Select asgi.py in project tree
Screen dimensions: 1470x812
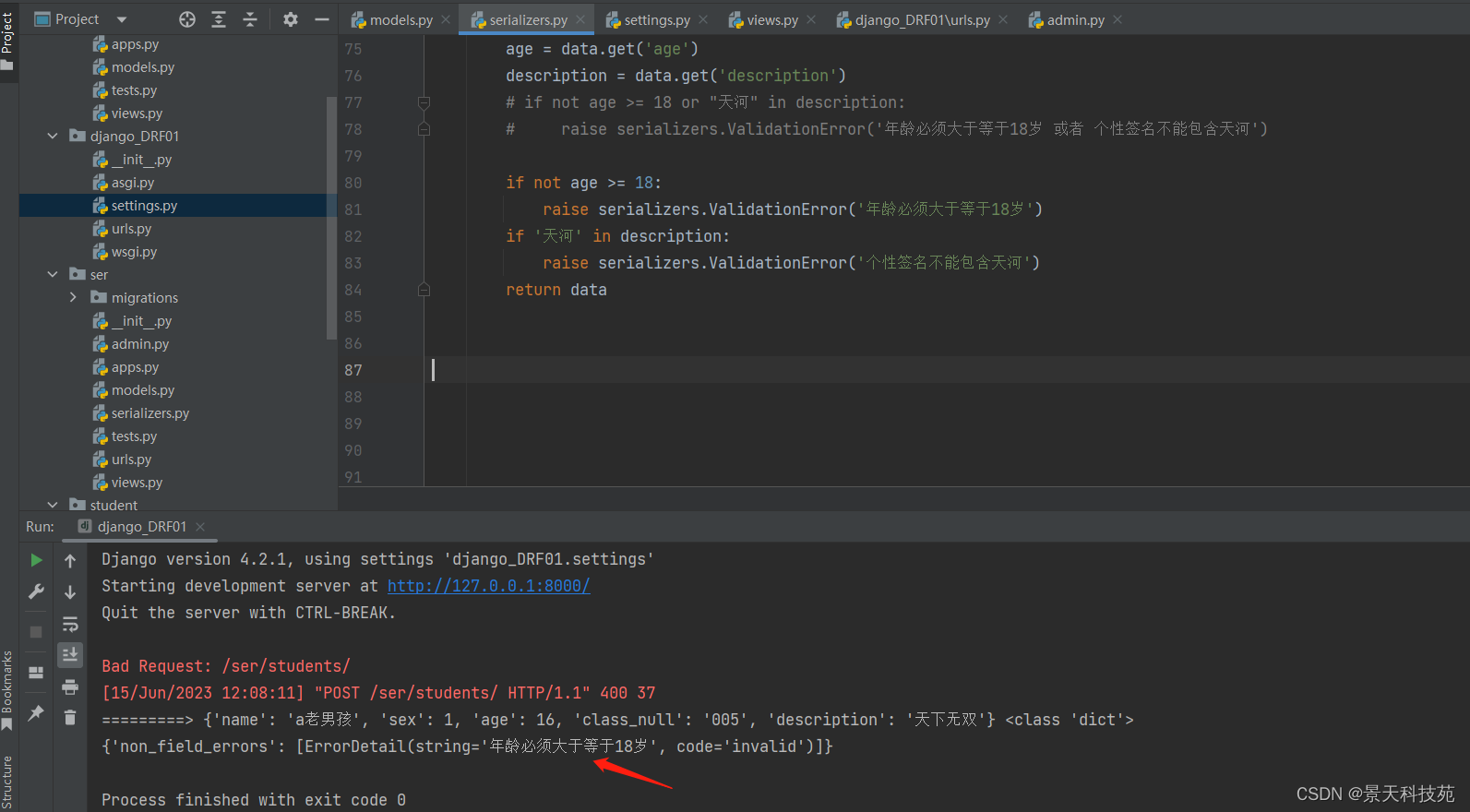133,183
